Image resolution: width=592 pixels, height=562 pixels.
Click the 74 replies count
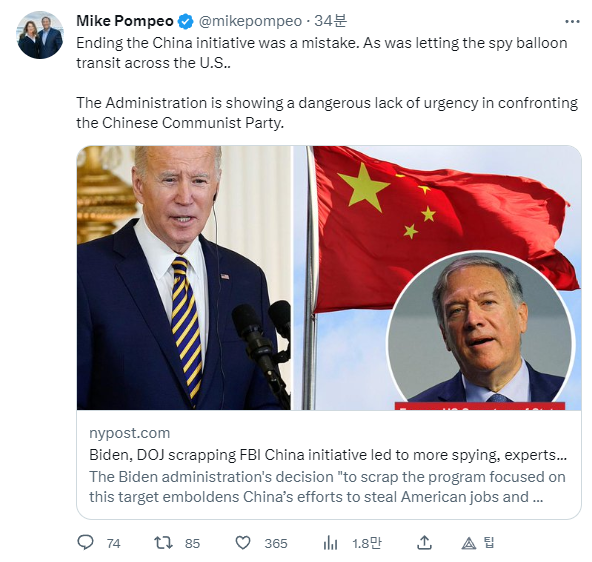pyautogui.click(x=113, y=544)
